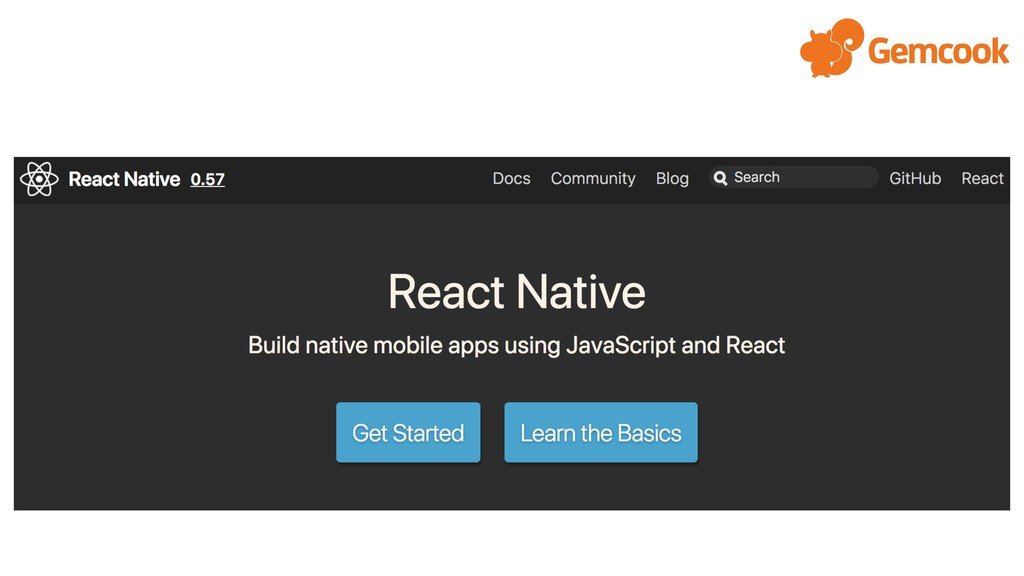Click the Gemcook brand text

tap(938, 51)
